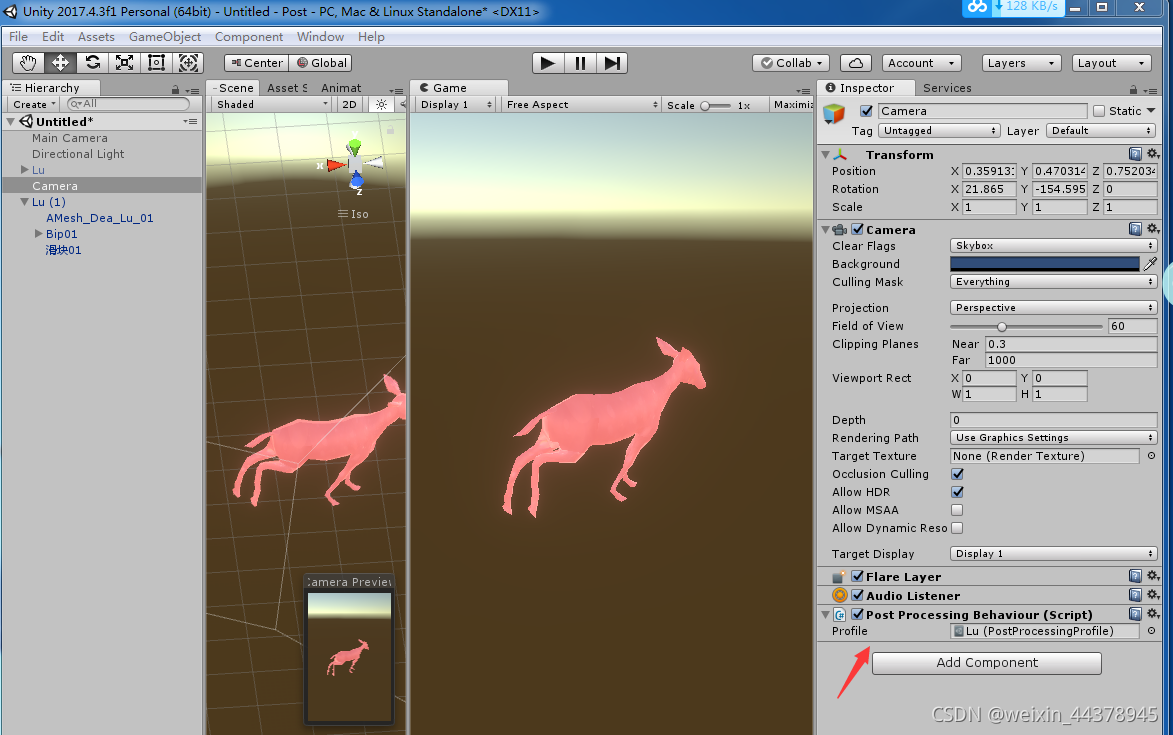The image size is (1173, 735).
Task: Toggle the Static checkbox
Action: click(1099, 111)
